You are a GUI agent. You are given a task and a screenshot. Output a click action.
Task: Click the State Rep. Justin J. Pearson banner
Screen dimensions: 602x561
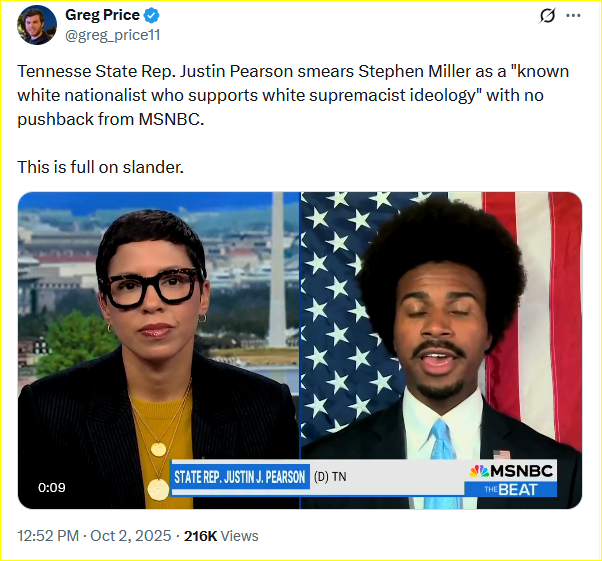coord(240,477)
